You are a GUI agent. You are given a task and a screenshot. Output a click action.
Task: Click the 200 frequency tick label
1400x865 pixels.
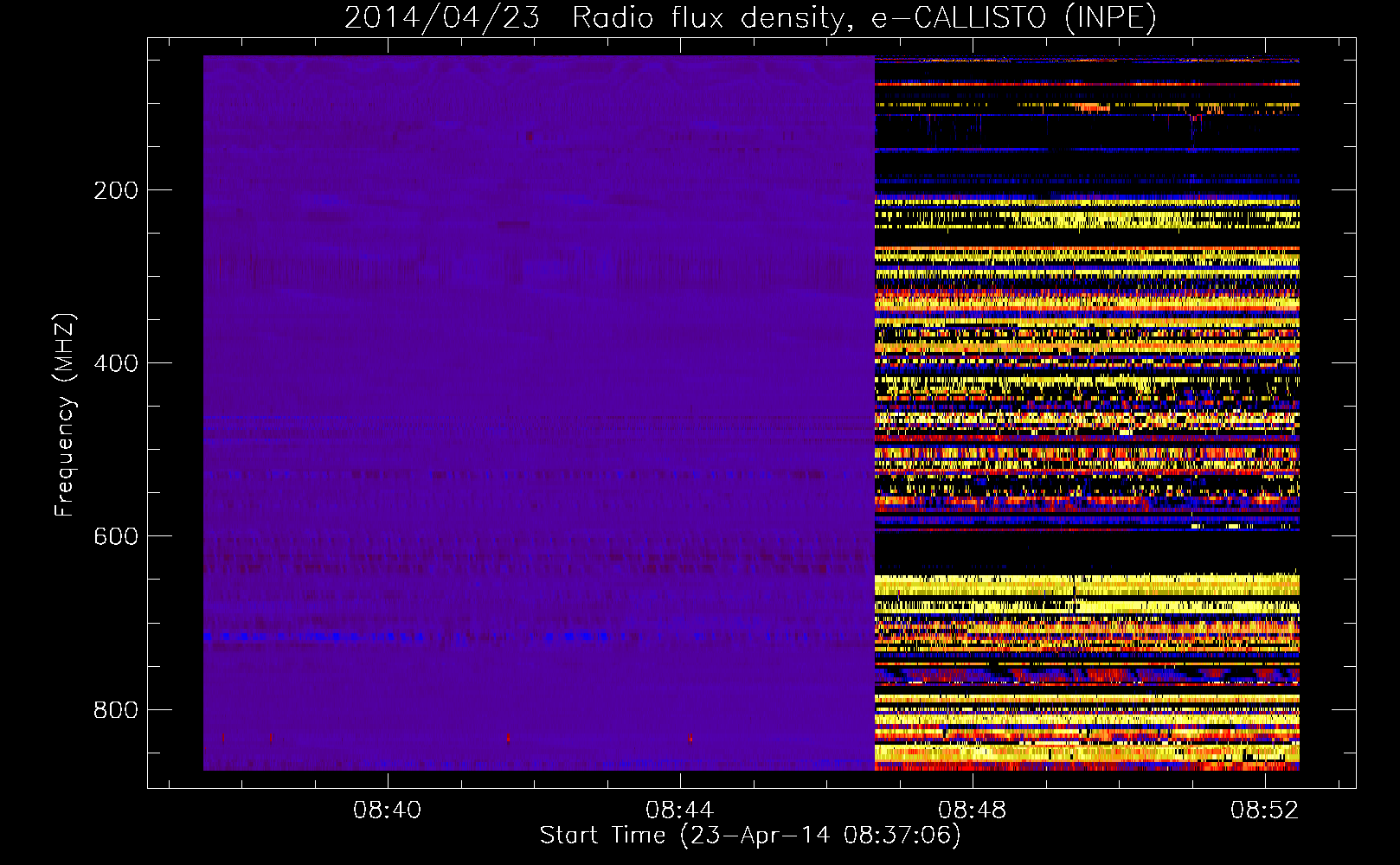point(116,190)
